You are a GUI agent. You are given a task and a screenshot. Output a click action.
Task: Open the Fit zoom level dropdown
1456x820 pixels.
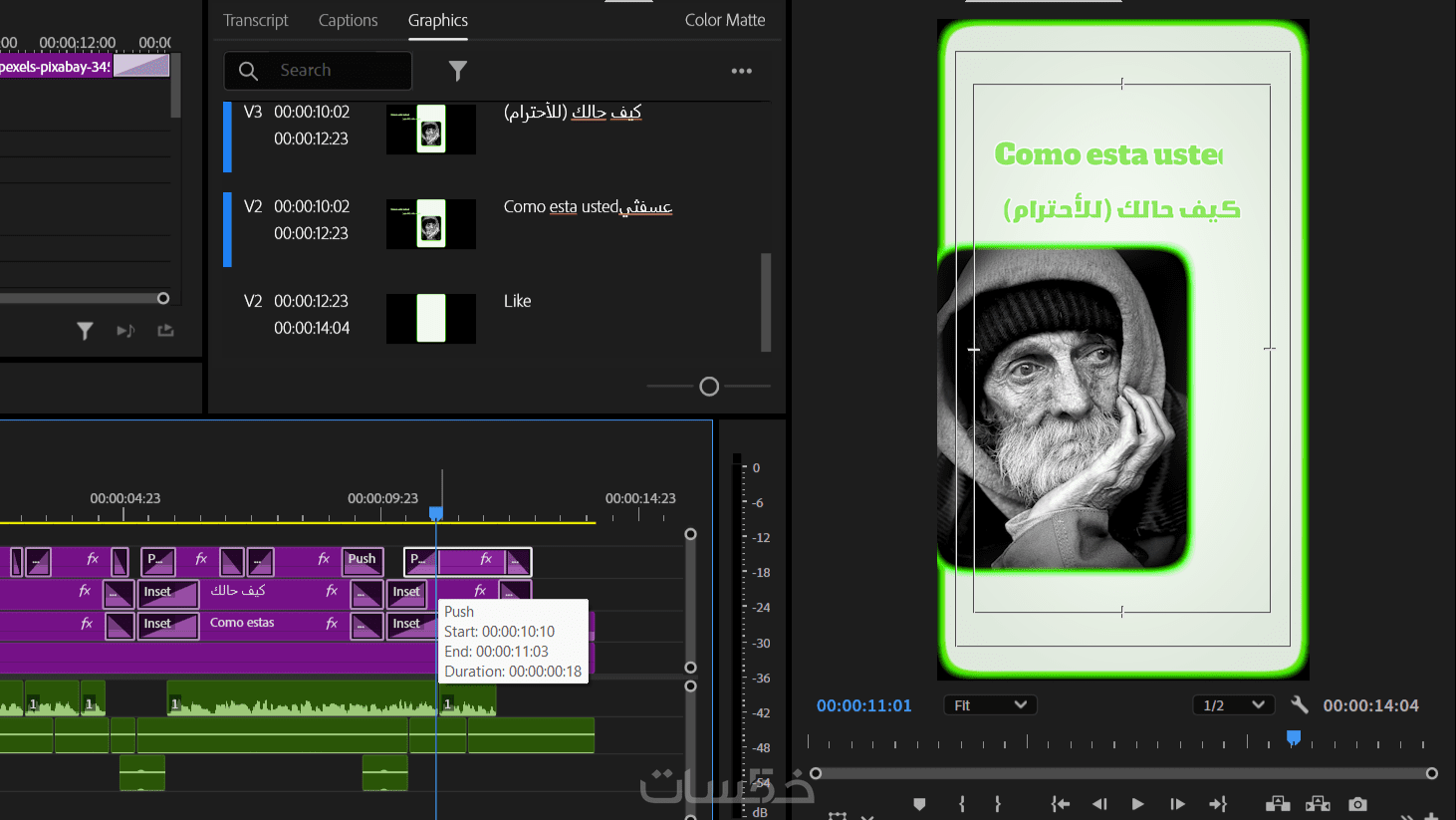pos(990,705)
